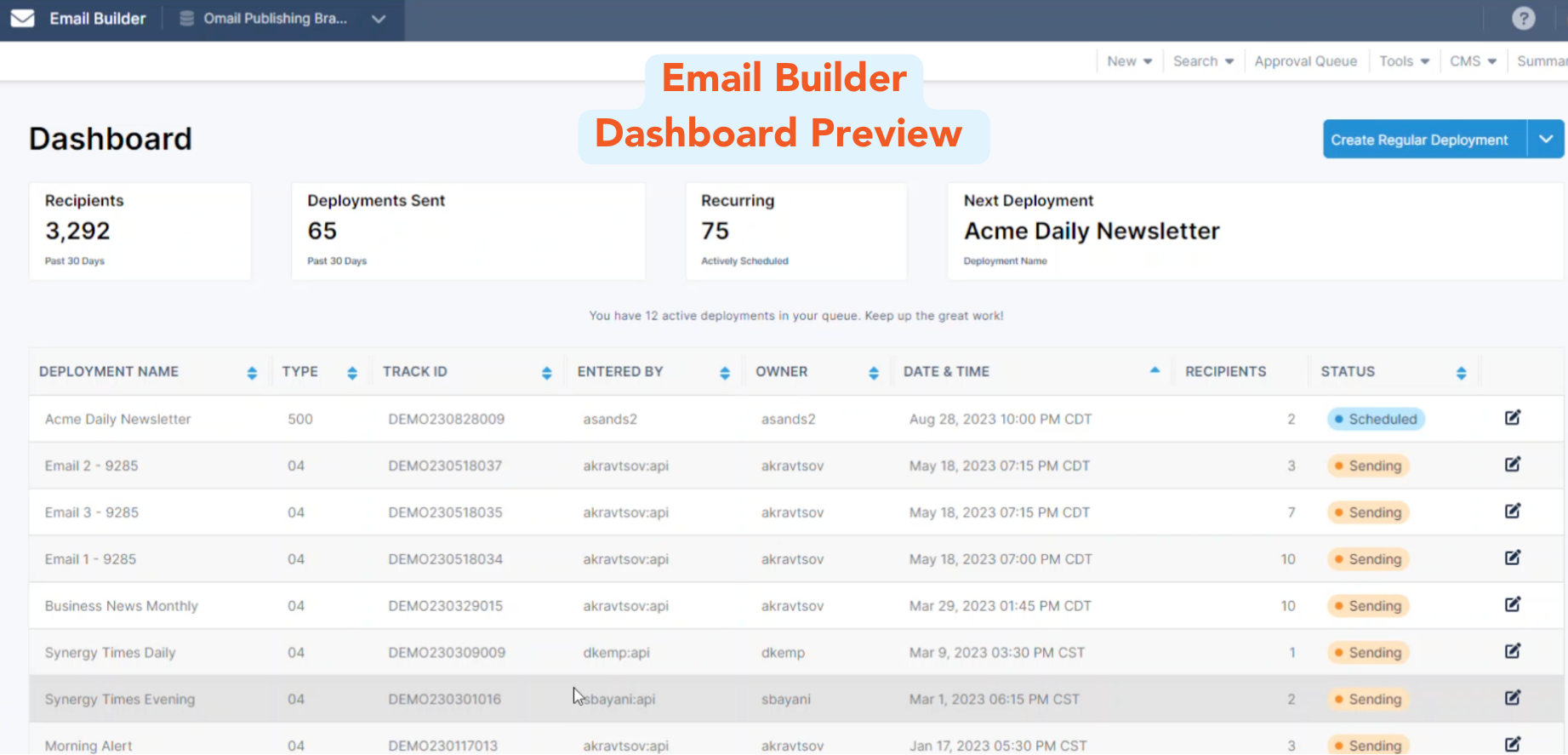Click edit icon for Email 1 - 9285
This screenshot has height=755, width=1568.
point(1512,558)
